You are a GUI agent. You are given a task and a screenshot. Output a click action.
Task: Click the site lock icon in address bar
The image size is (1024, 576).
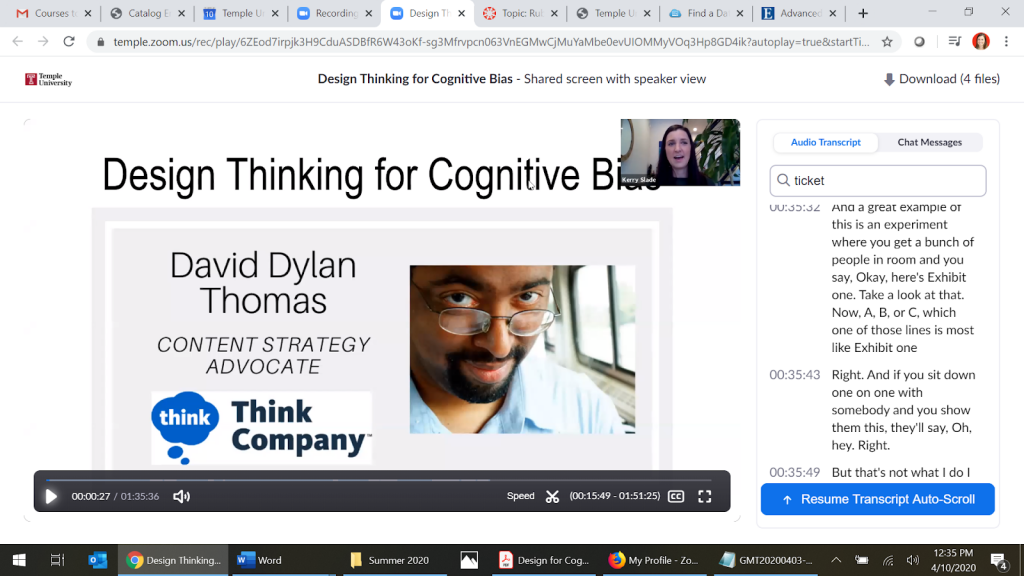[x=100, y=42]
